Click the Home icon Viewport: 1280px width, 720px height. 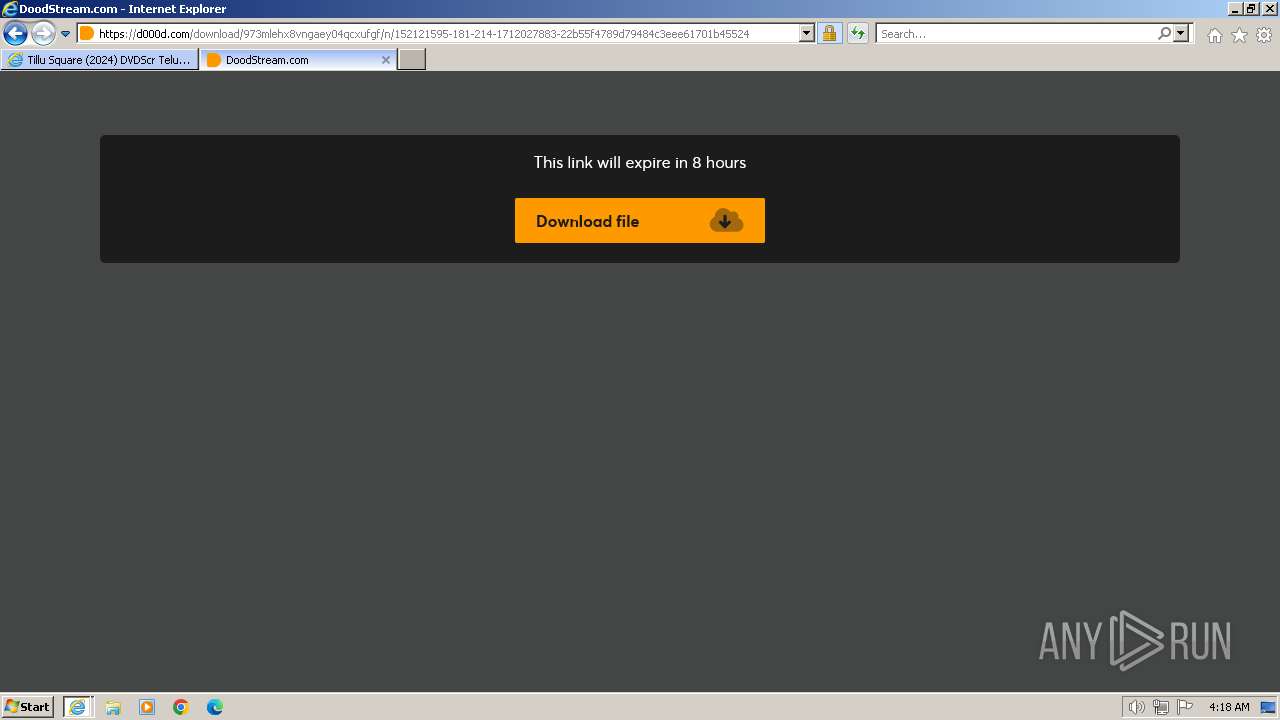pos(1214,35)
